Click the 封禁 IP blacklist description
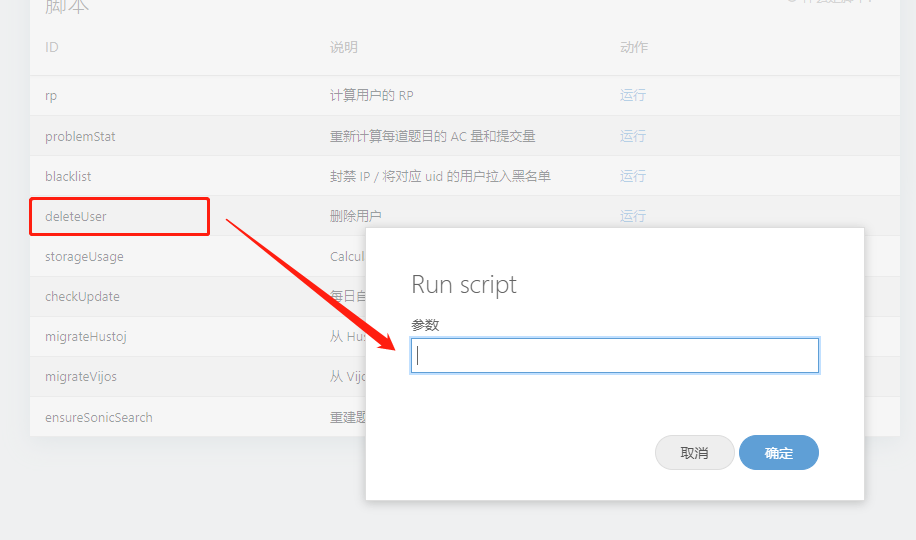Viewport: 916px width, 540px height. (440, 176)
